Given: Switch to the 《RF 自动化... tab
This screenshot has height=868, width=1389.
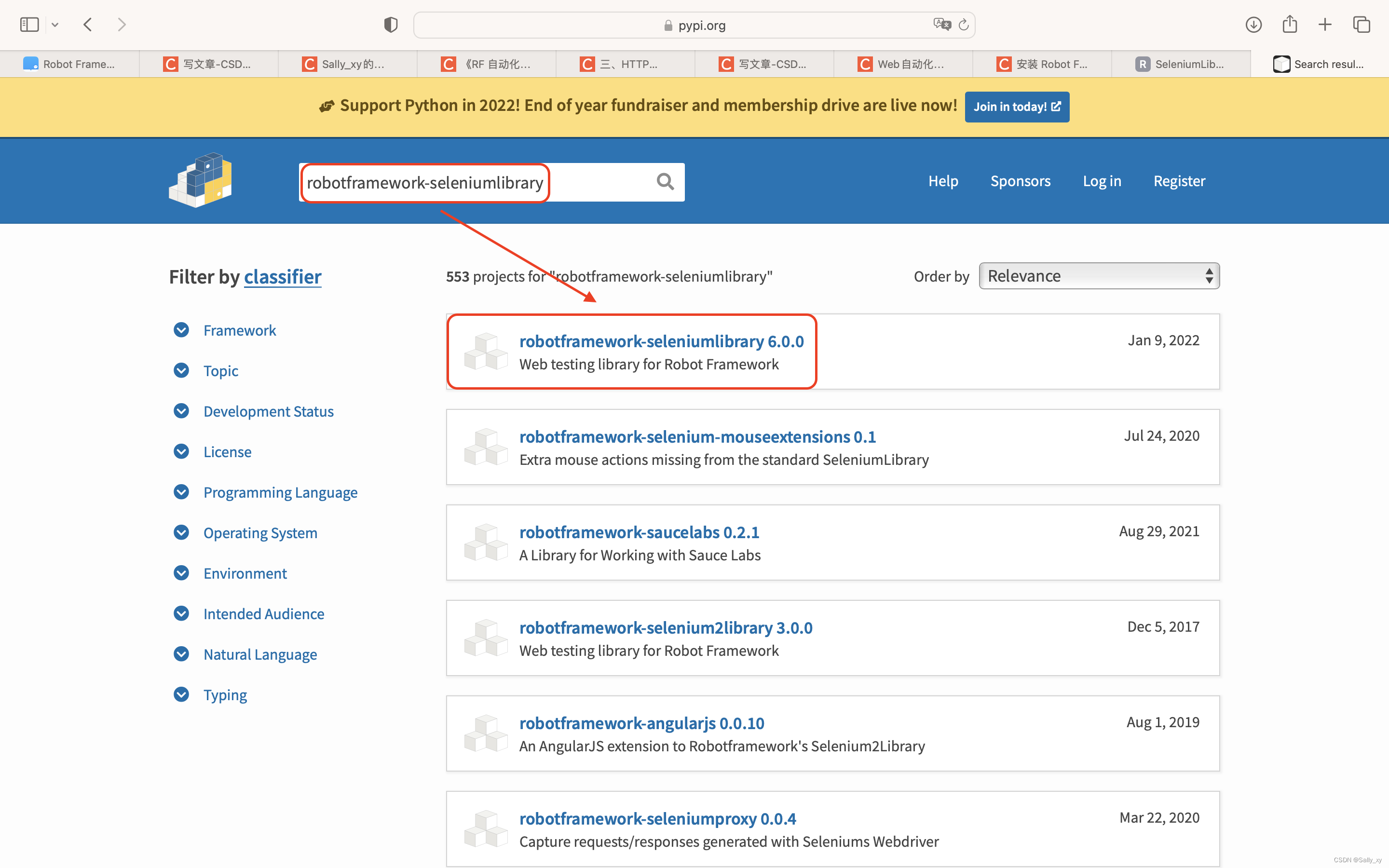Looking at the screenshot, I should pyautogui.click(x=487, y=64).
